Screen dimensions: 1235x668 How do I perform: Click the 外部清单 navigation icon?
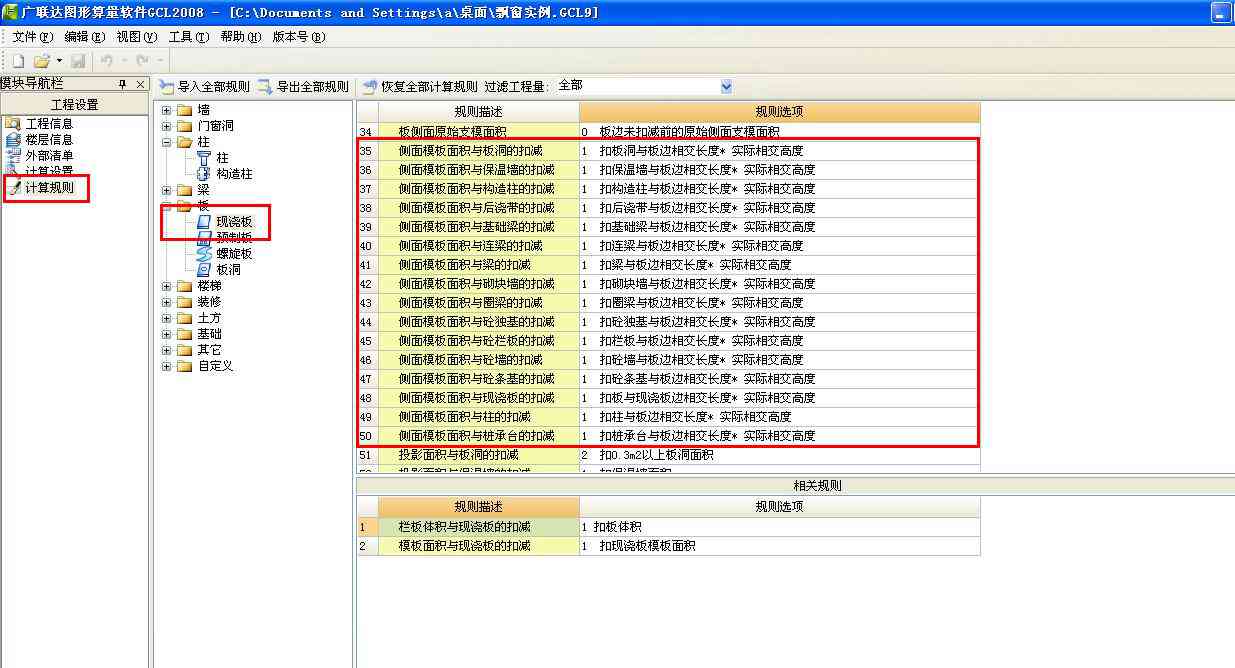coord(13,155)
